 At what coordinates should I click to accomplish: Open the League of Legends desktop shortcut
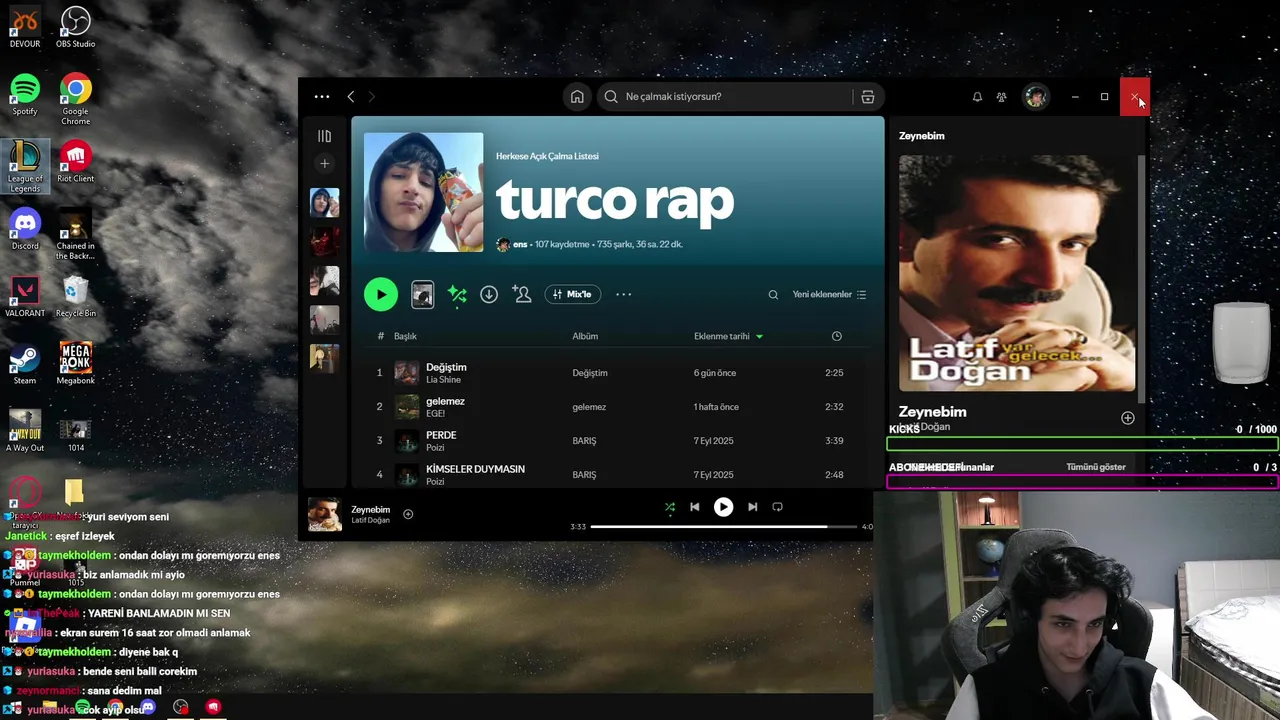(25, 167)
